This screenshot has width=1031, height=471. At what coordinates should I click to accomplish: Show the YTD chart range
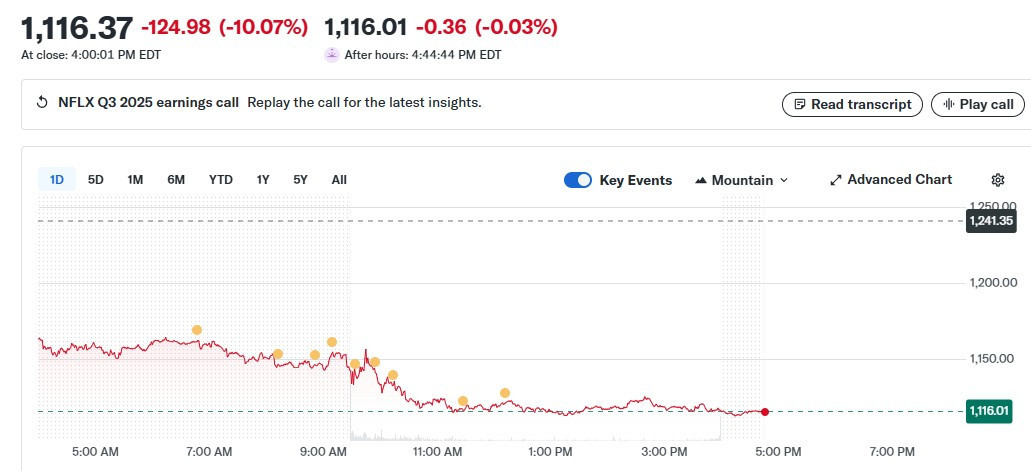point(220,180)
